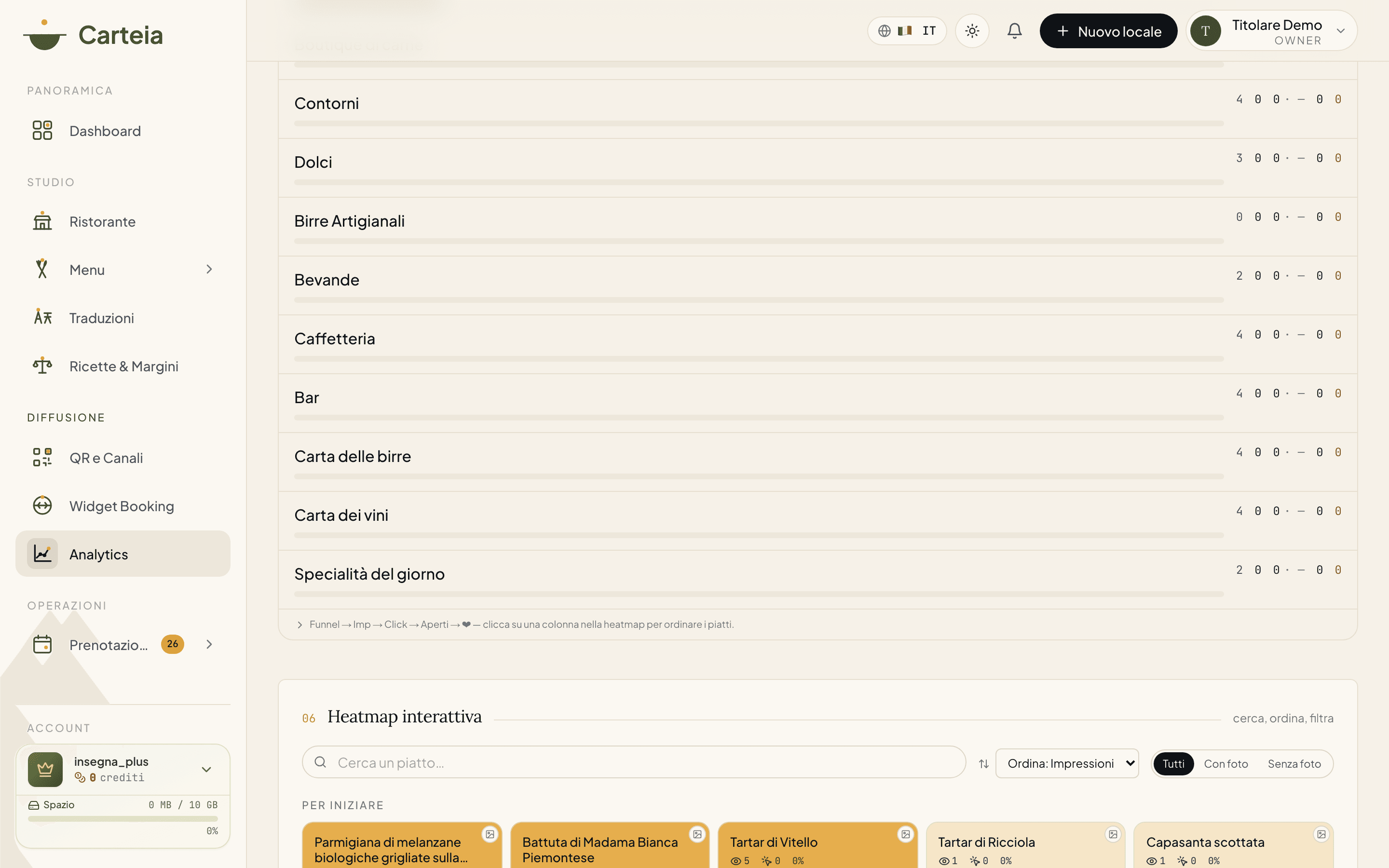Click the Heatmap interattiva heading

click(x=404, y=717)
